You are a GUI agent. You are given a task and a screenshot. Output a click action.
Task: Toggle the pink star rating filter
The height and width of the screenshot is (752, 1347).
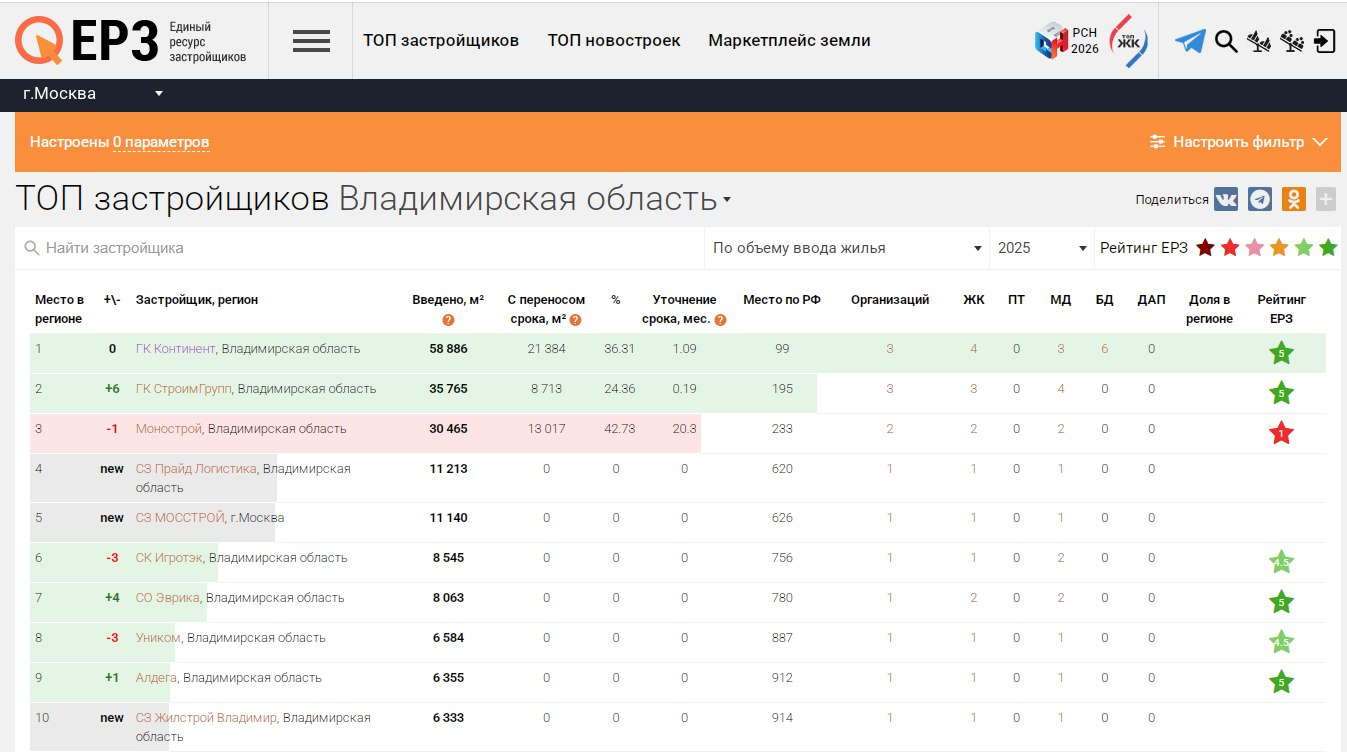pos(1254,248)
